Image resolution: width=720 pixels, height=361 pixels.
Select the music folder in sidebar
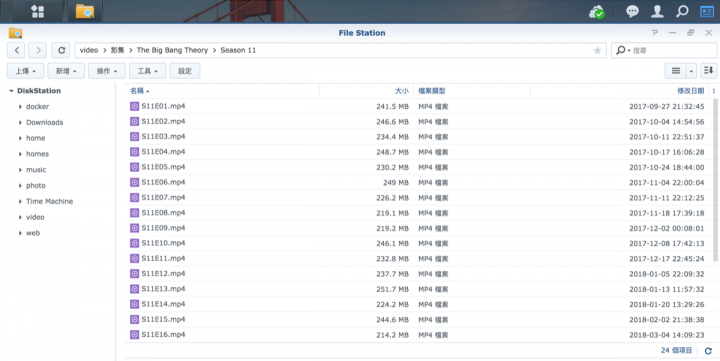(36, 170)
